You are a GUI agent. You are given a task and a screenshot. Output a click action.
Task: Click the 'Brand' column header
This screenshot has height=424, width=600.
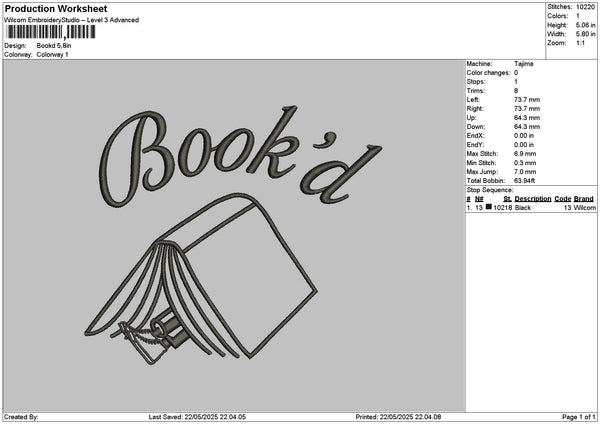pos(584,199)
